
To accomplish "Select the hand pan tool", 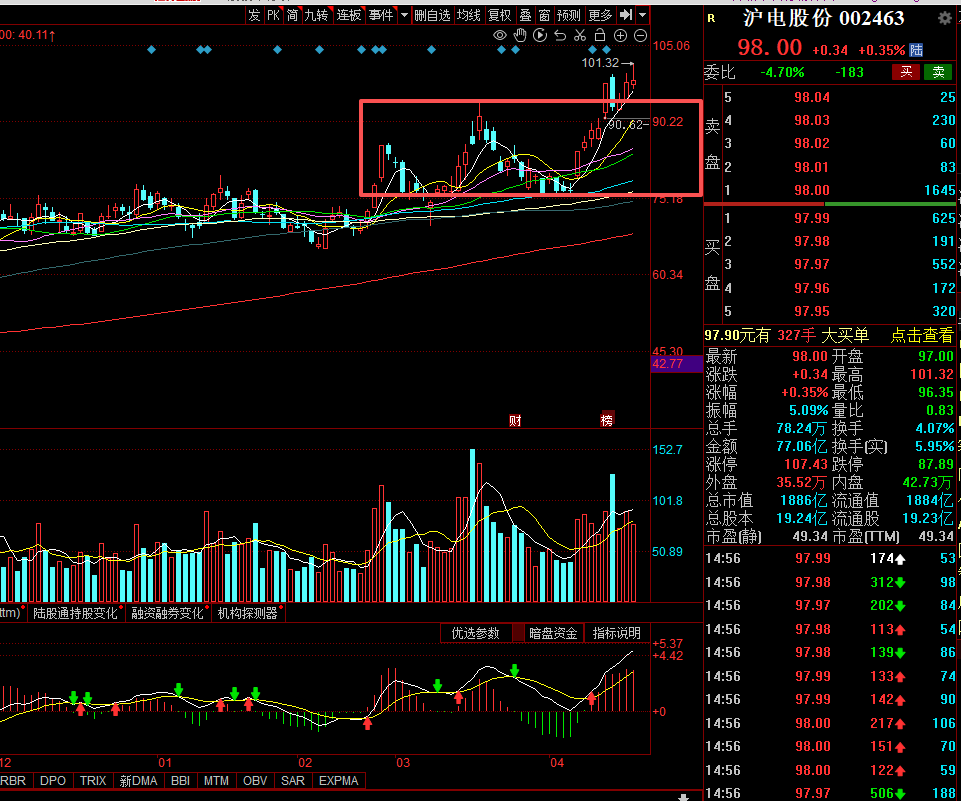I will coord(520,36).
